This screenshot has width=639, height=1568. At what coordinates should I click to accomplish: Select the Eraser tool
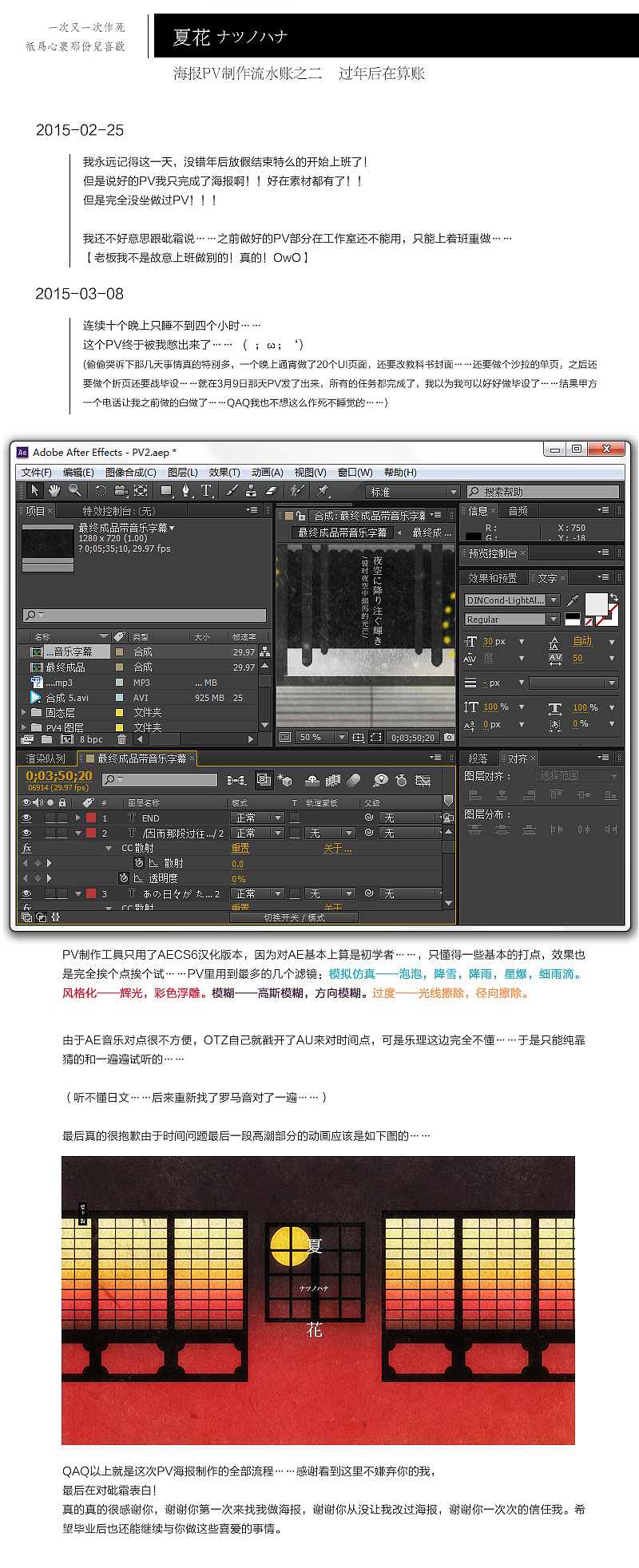(x=271, y=491)
